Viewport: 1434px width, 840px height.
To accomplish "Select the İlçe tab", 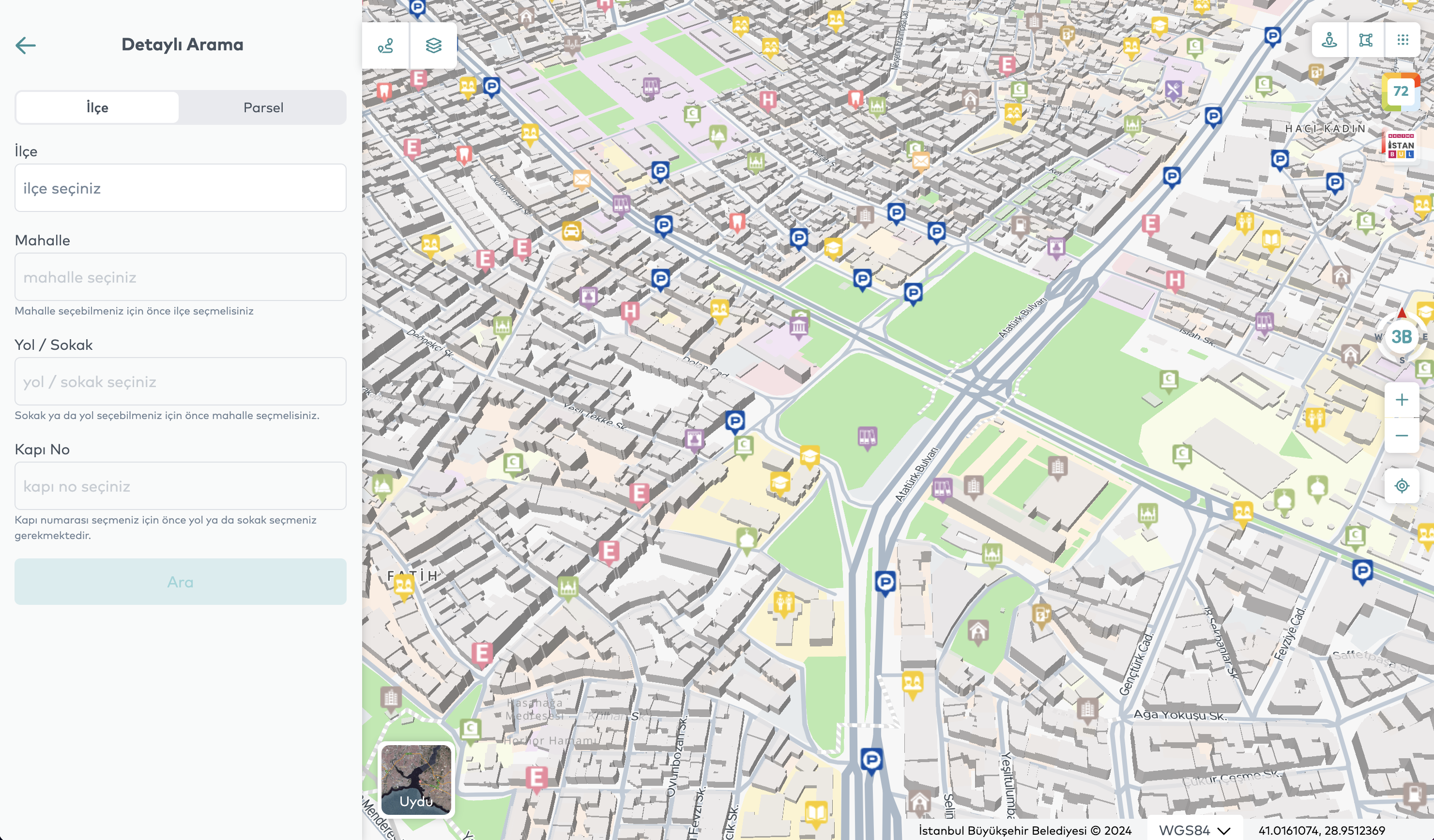I will pyautogui.click(x=97, y=107).
